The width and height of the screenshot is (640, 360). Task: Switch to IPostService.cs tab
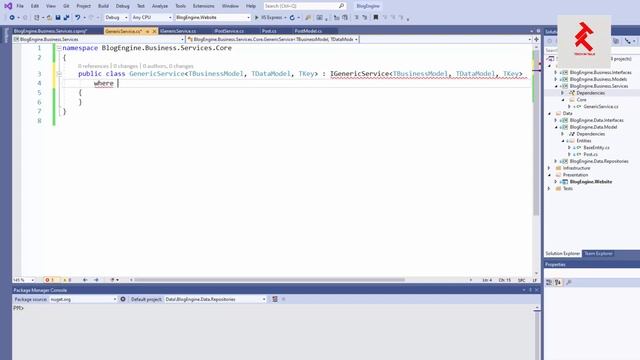point(229,31)
